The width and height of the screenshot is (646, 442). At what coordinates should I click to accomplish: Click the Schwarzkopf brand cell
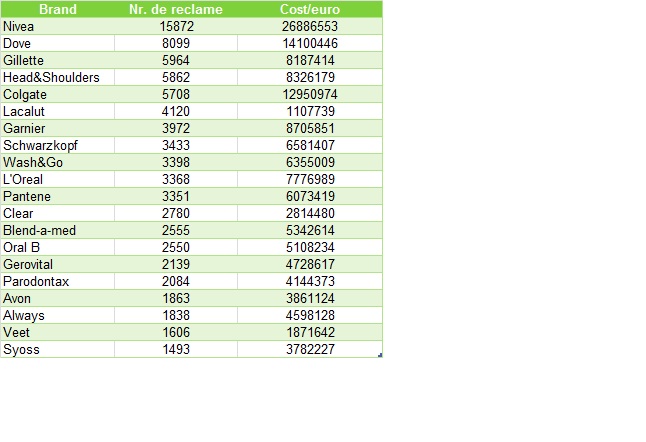(x=40, y=145)
